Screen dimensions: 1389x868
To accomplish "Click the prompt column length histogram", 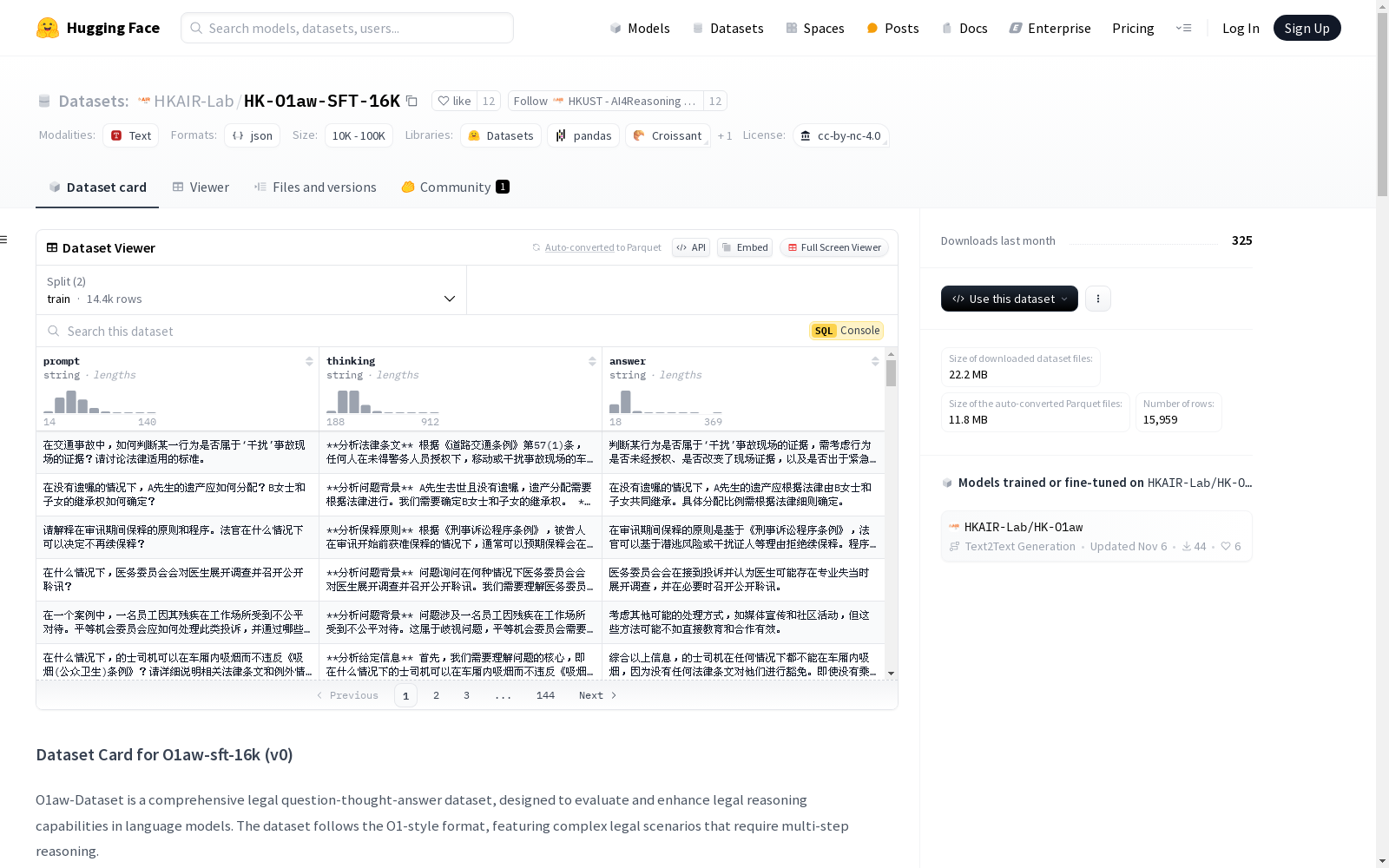I will pos(100,401).
